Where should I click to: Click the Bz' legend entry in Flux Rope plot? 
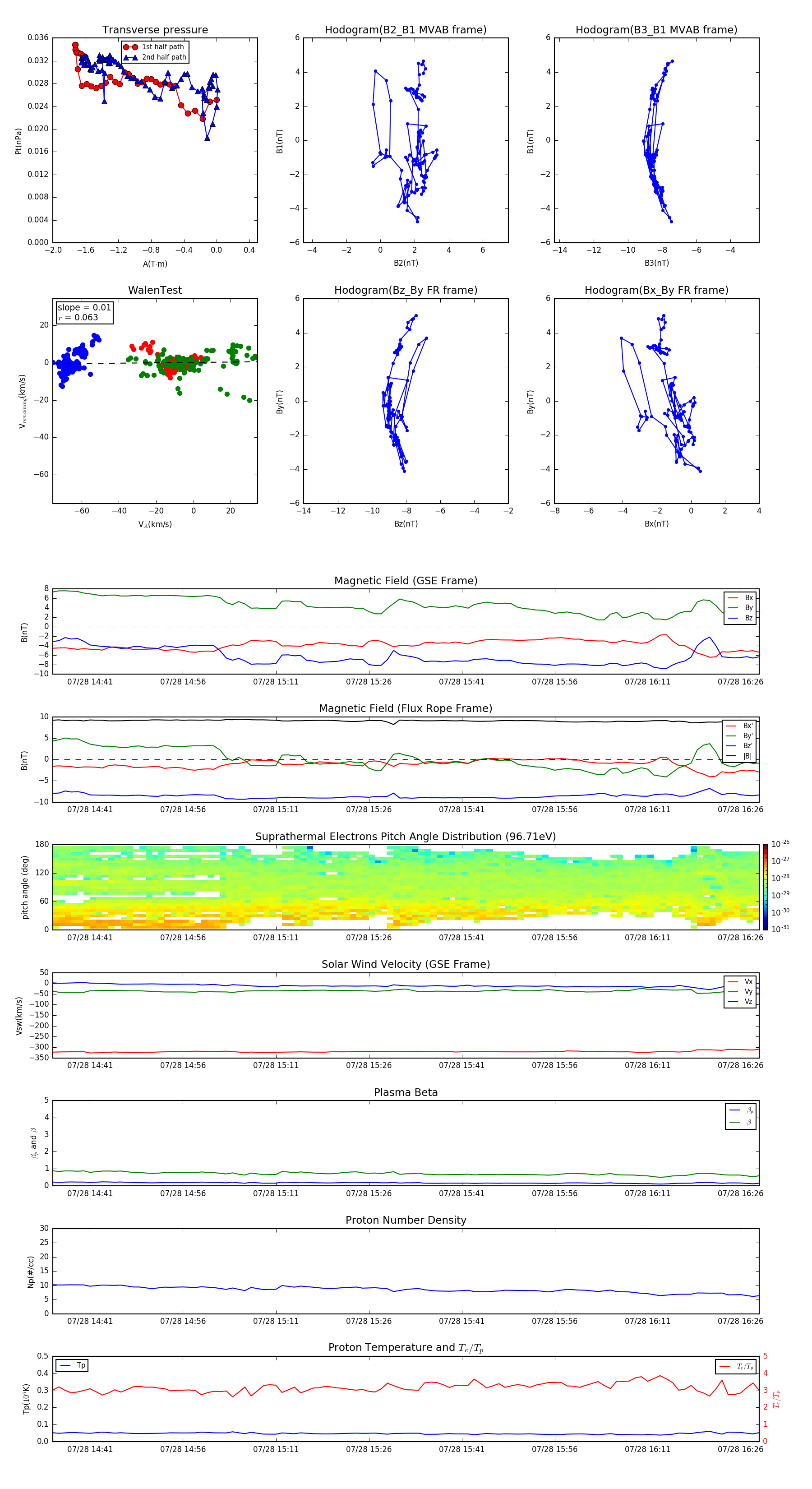tap(740, 746)
